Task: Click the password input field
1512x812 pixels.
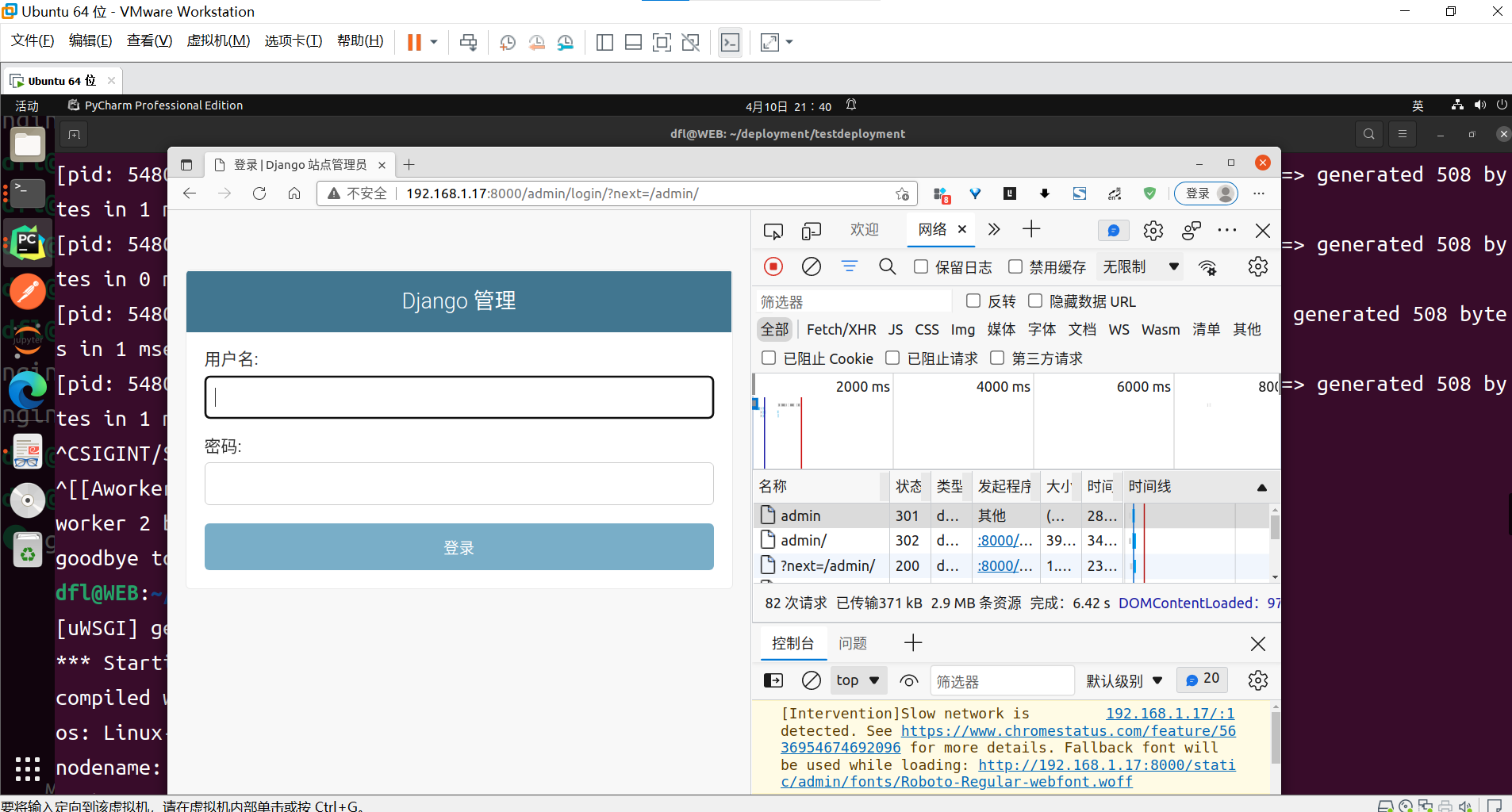Action: [x=459, y=484]
